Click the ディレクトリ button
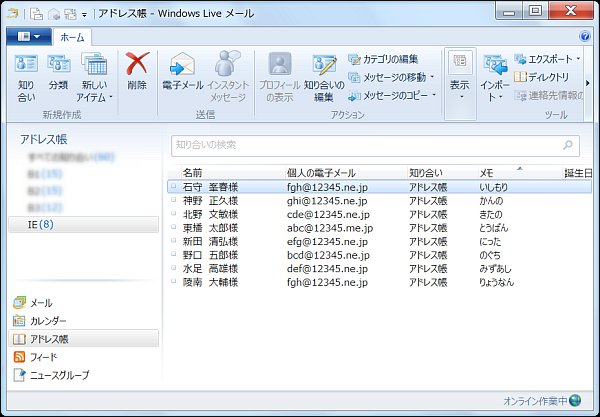 tap(541, 77)
